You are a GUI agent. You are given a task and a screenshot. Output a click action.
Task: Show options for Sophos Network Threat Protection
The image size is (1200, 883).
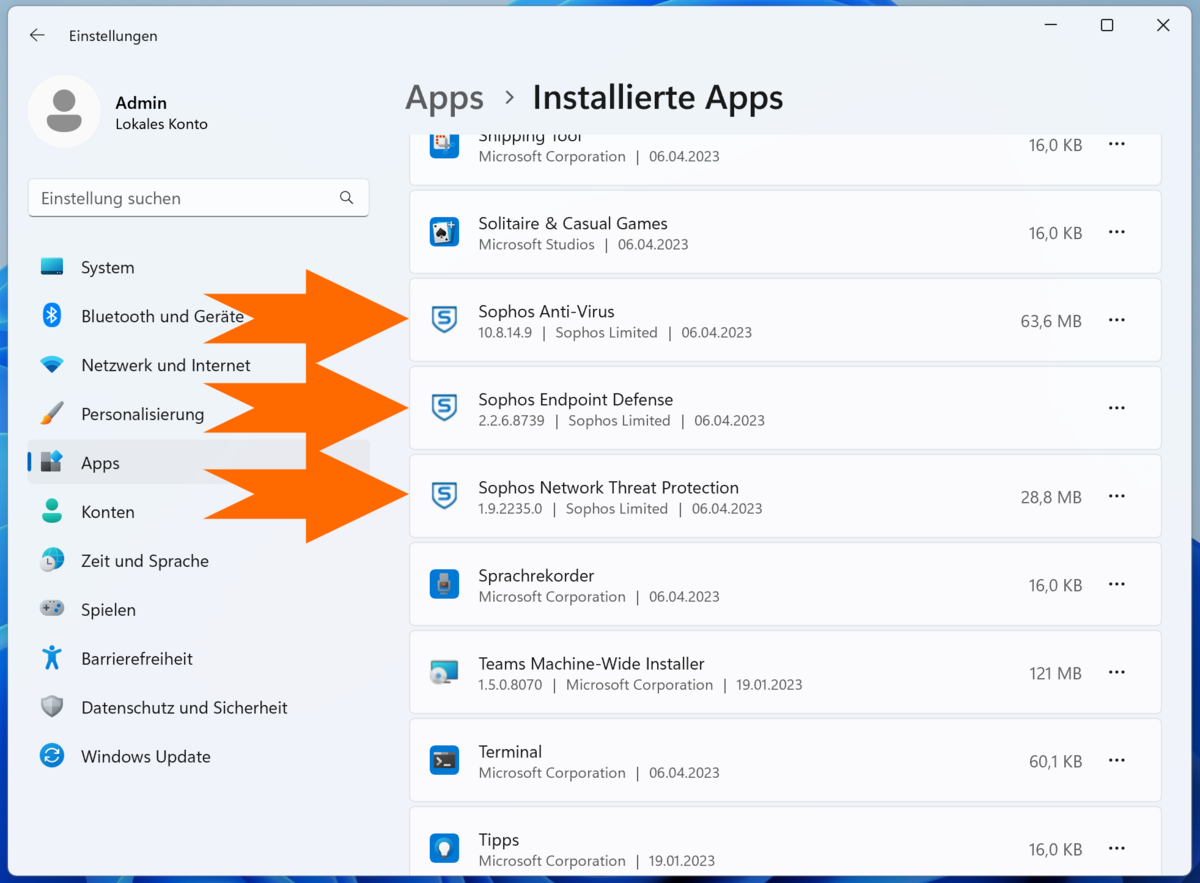(1117, 496)
